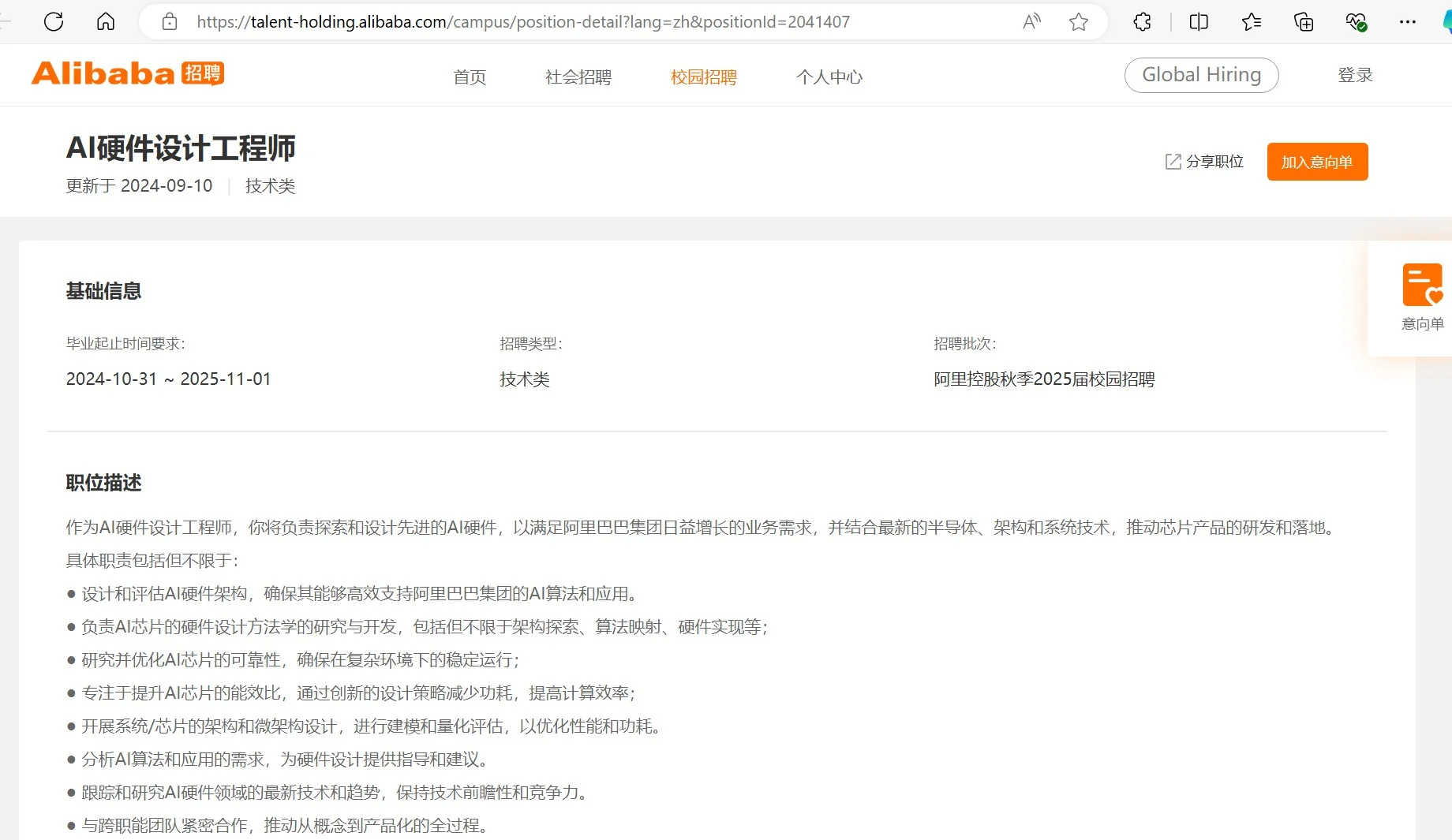
Task: Click the 职位描述 section heading
Action: (x=103, y=483)
